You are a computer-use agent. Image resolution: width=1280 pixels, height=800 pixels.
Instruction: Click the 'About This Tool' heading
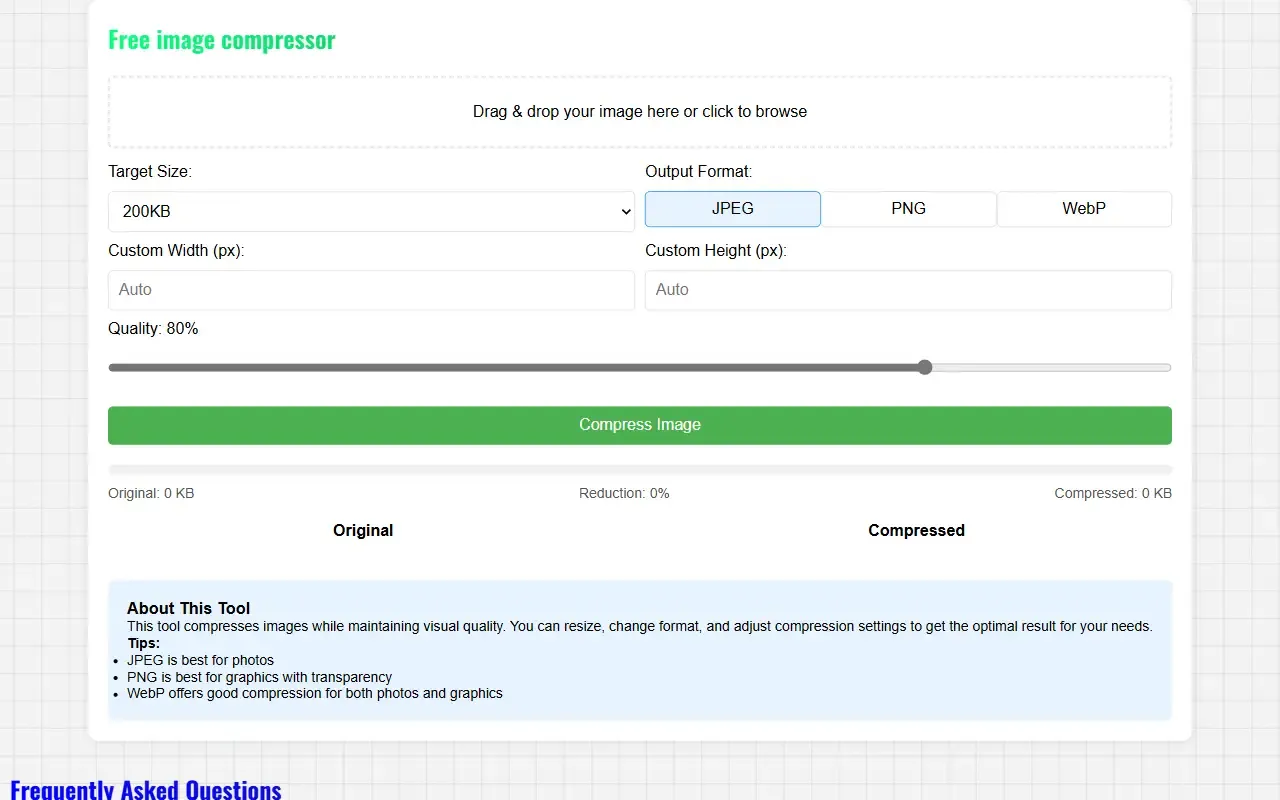tap(189, 608)
